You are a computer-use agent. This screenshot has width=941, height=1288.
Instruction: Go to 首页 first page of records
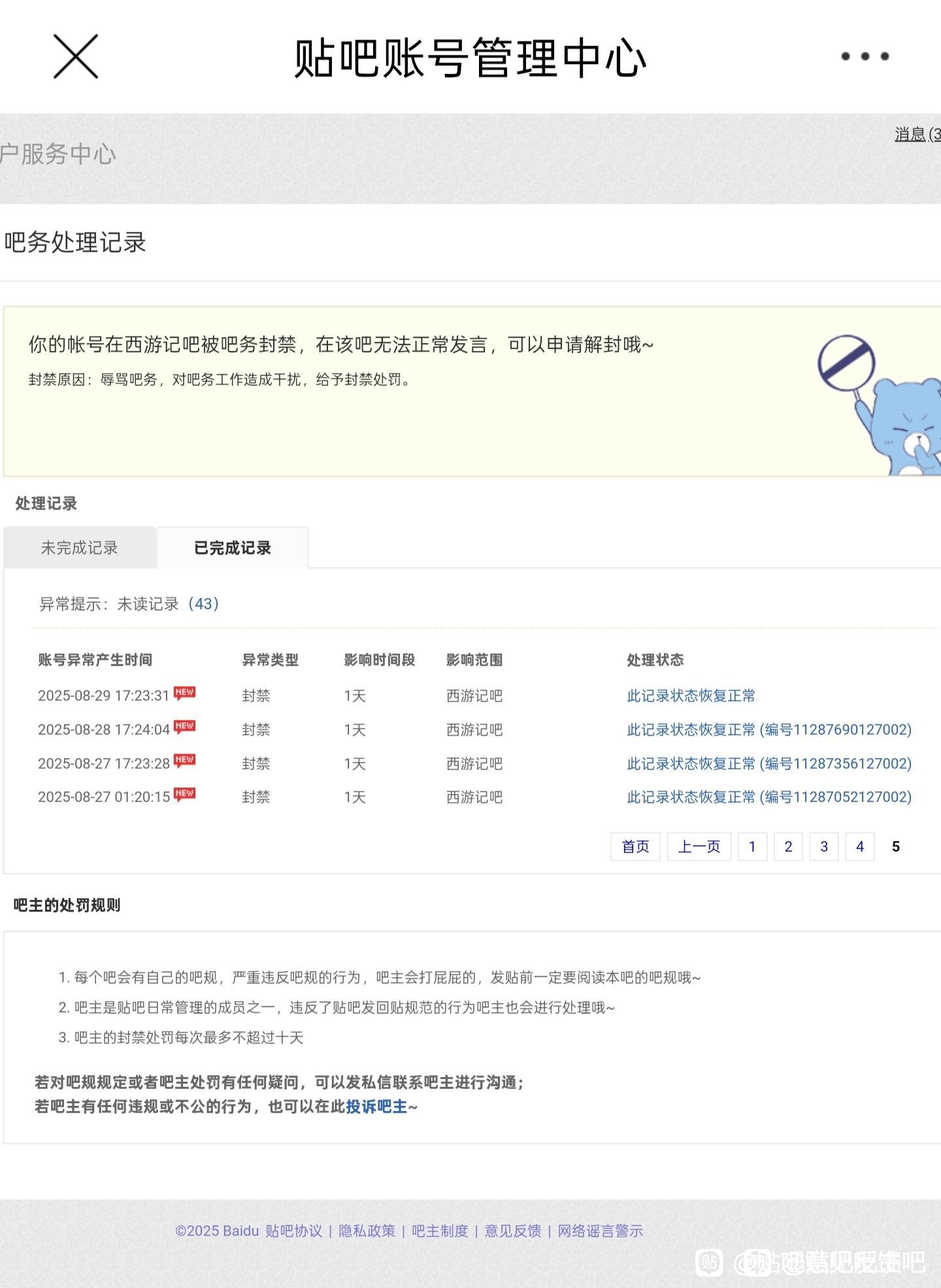(635, 846)
